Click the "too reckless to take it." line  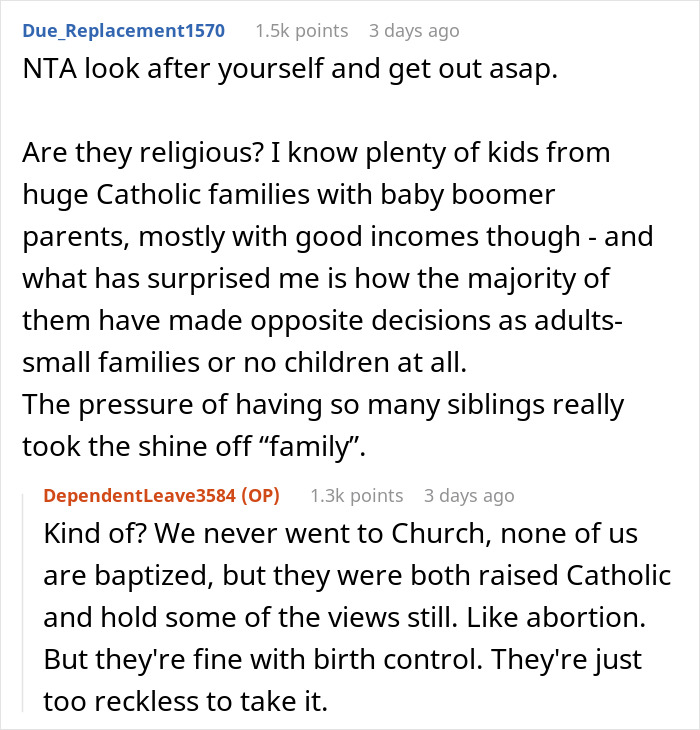pos(185,703)
